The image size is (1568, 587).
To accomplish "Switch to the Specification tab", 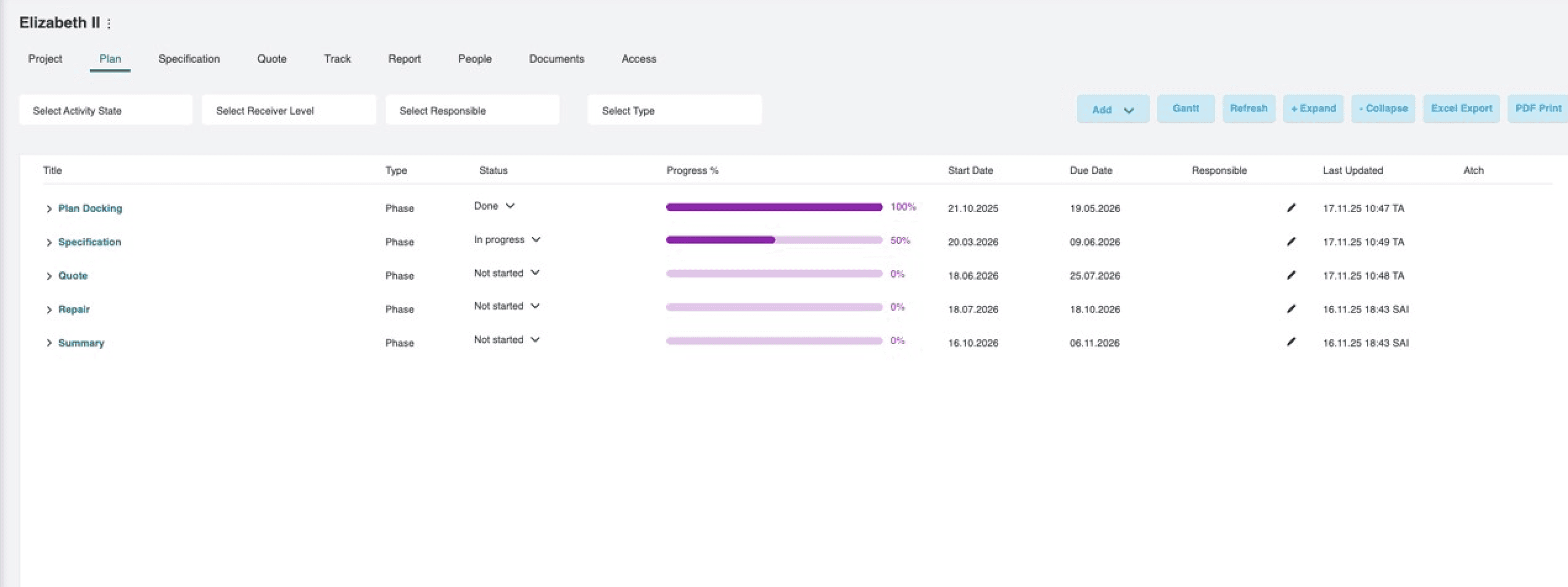I will point(189,59).
